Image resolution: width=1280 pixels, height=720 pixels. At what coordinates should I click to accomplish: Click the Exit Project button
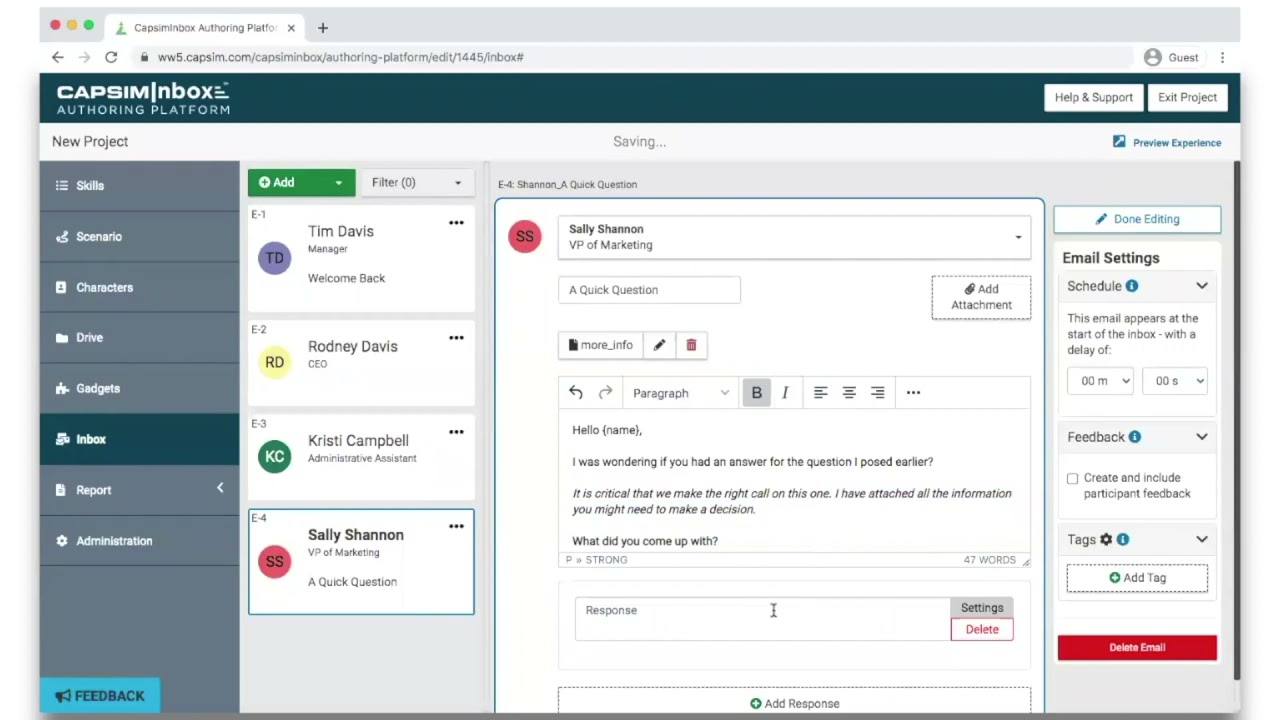[x=1187, y=97]
